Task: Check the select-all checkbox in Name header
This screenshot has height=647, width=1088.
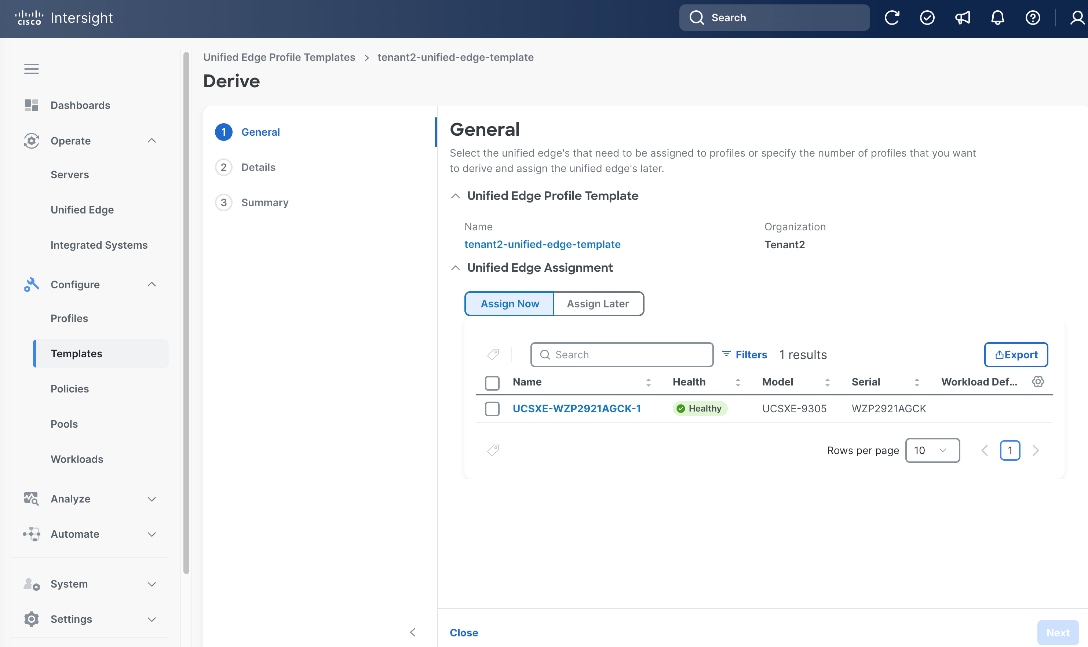Action: [492, 383]
